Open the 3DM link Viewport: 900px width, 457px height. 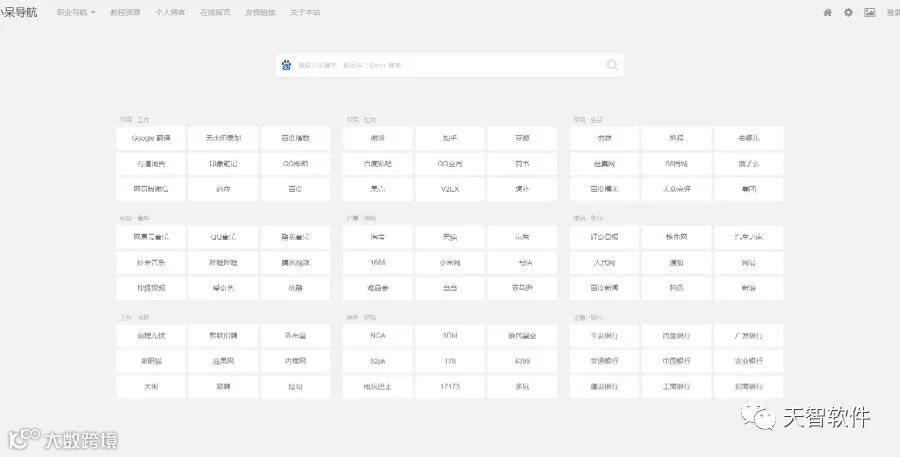[450, 336]
